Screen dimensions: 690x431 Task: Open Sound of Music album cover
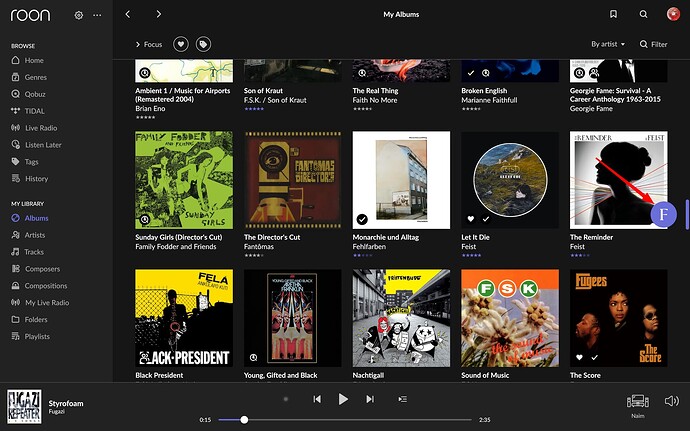tap(510, 318)
